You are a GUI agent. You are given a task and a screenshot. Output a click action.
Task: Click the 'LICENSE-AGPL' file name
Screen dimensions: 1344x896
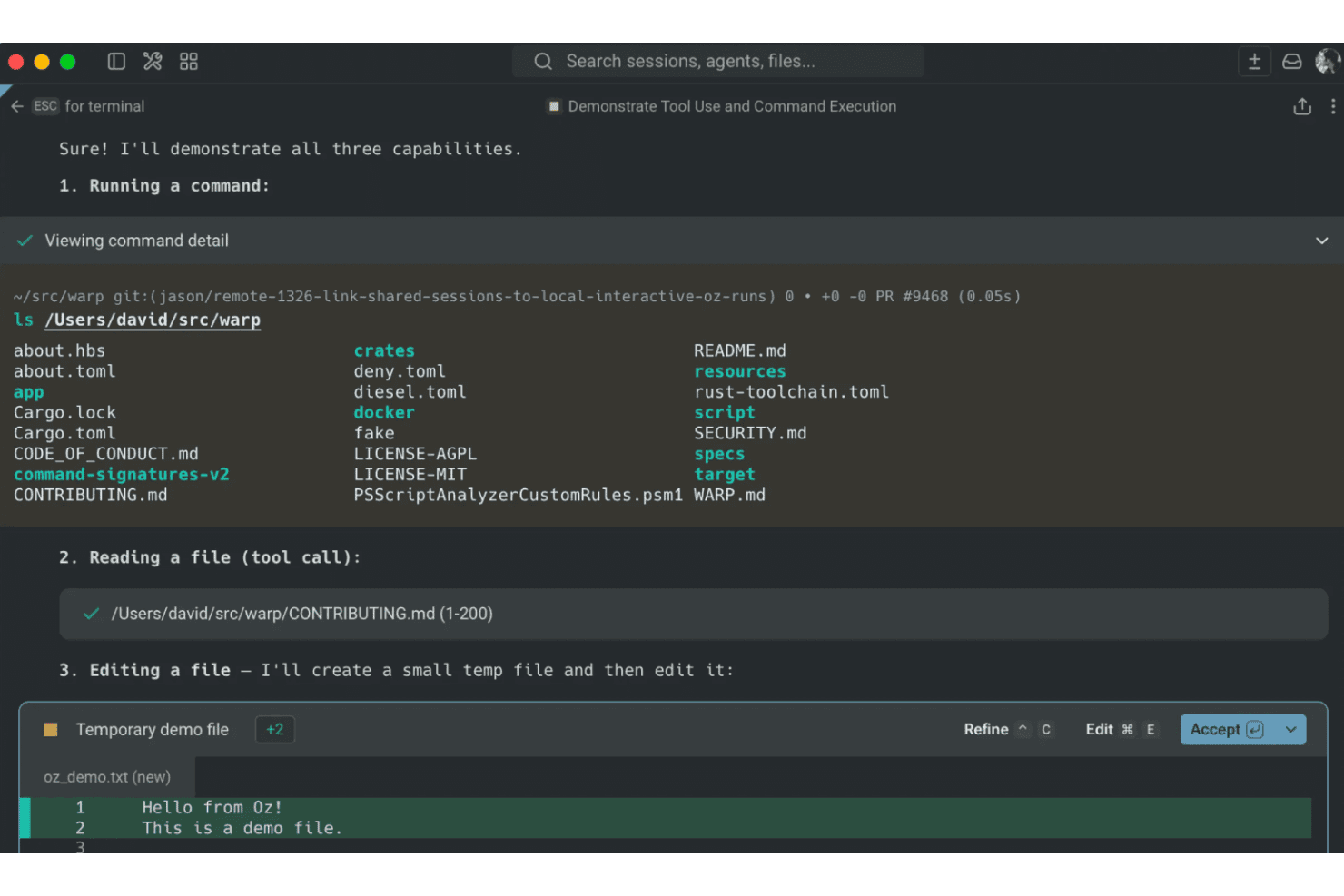click(x=415, y=454)
